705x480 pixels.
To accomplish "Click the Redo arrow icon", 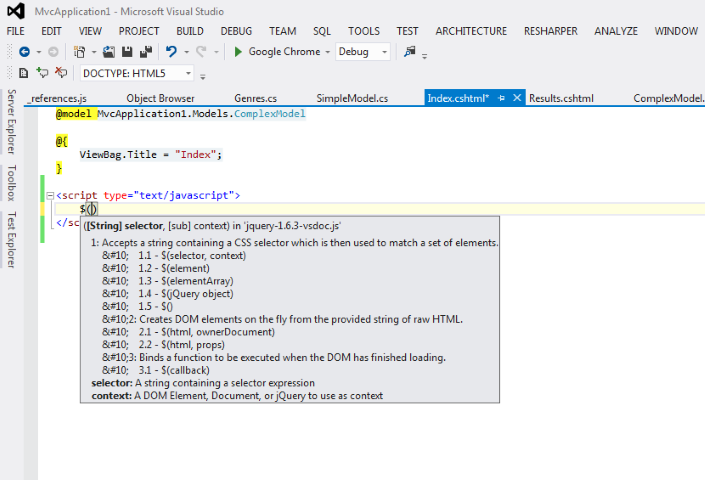I will (201, 52).
